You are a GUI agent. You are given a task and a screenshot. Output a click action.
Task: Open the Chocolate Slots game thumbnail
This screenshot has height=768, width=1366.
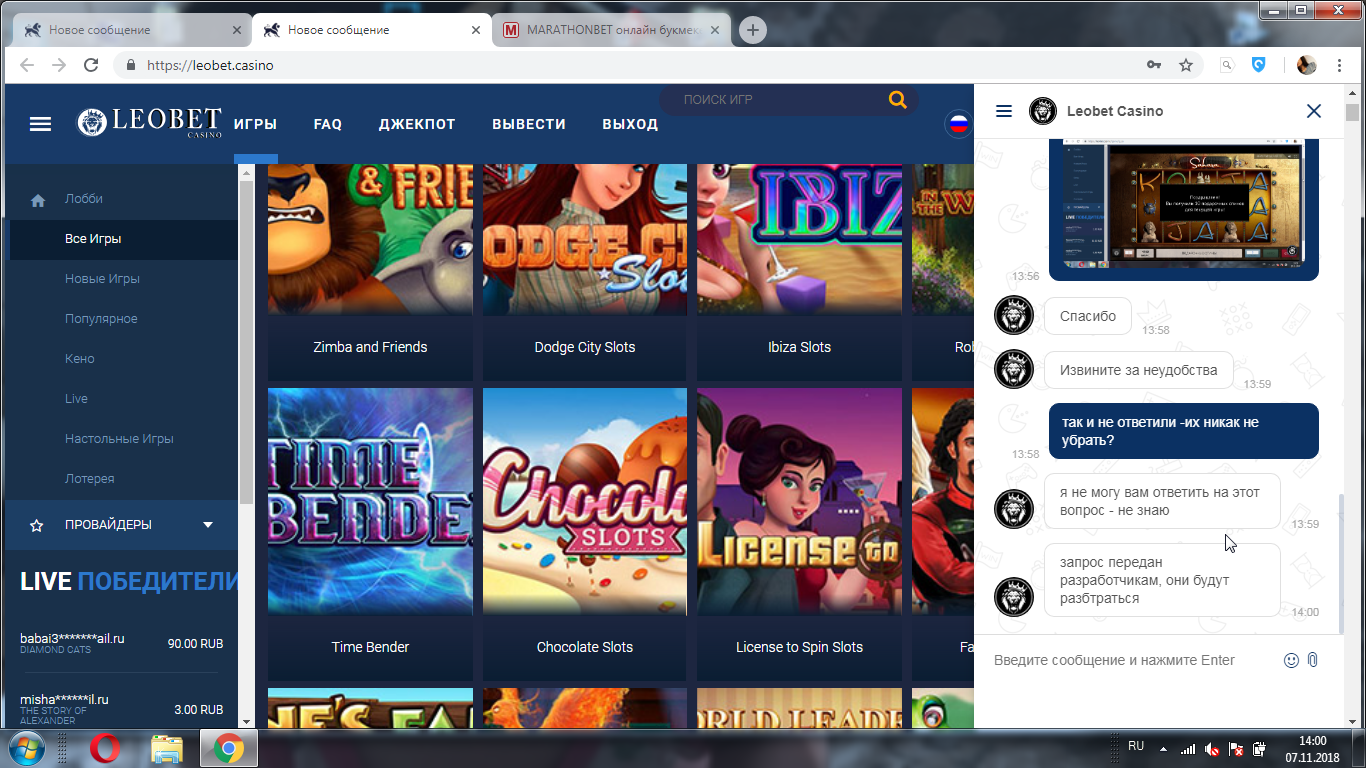(584, 501)
